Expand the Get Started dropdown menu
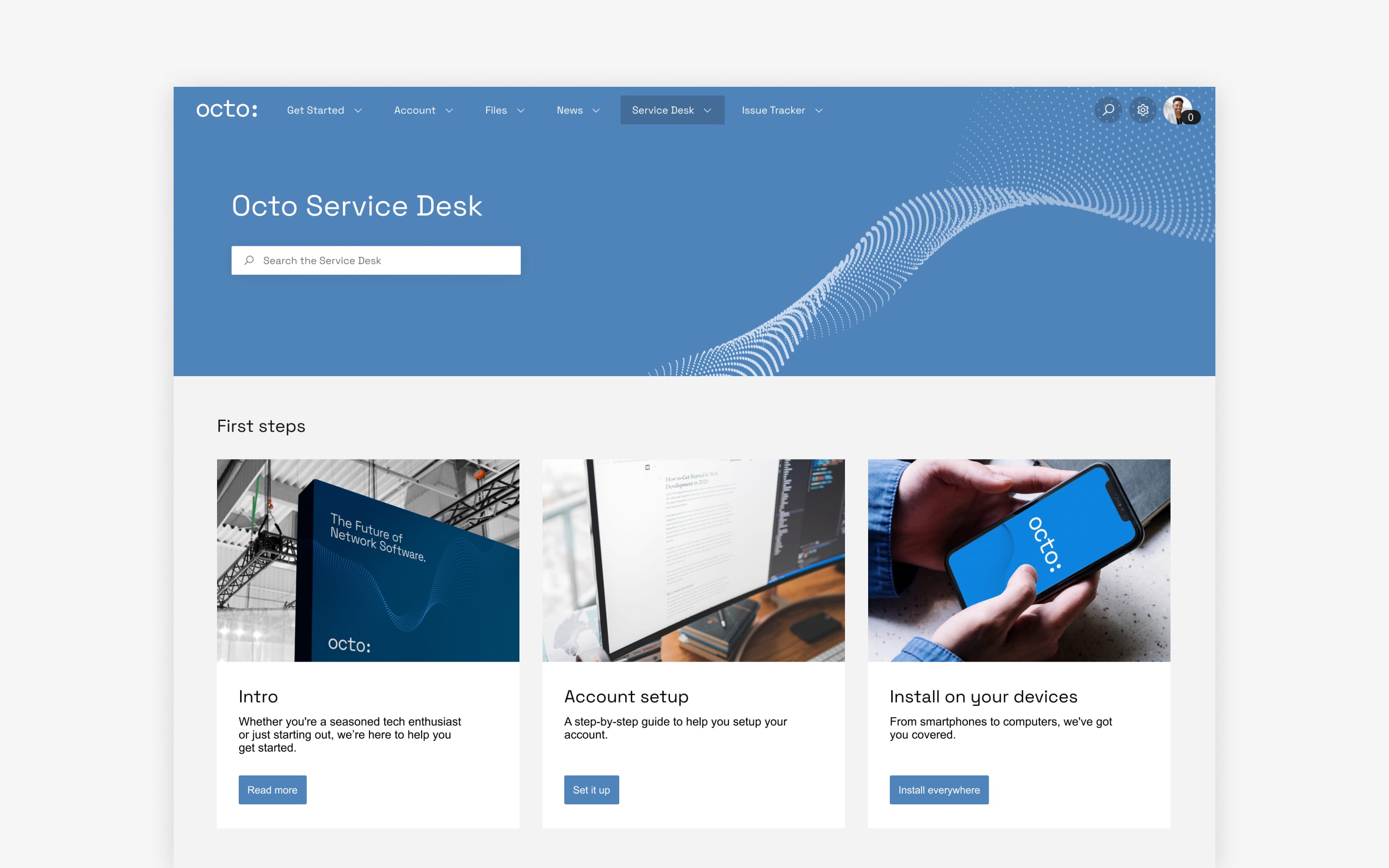 click(x=323, y=110)
